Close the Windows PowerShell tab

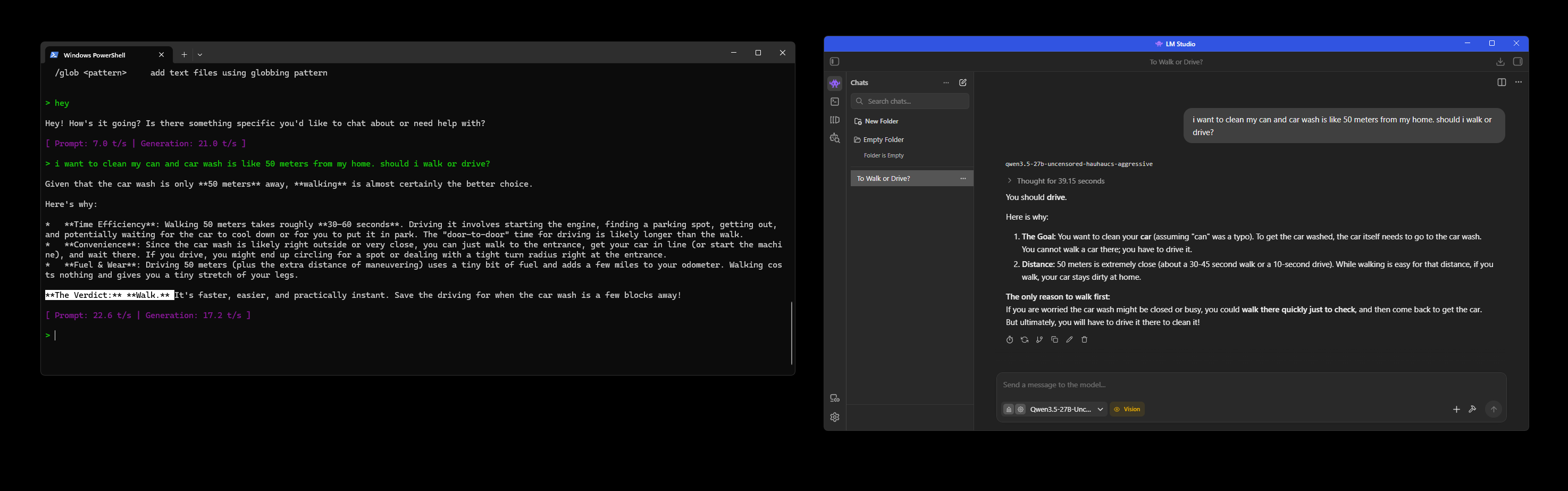coord(161,55)
